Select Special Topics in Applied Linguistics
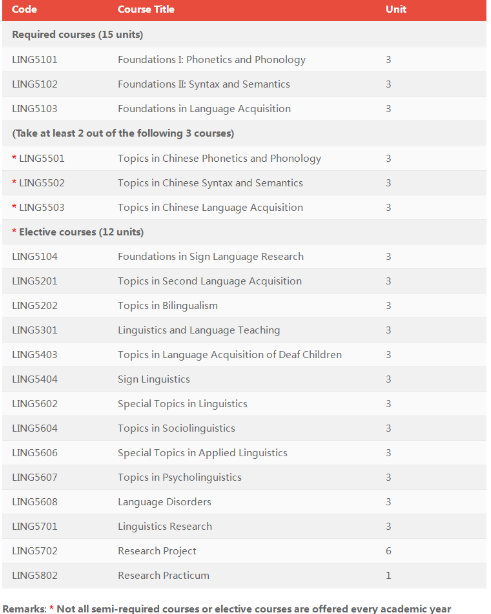This screenshot has height=614, width=491. tap(202, 453)
